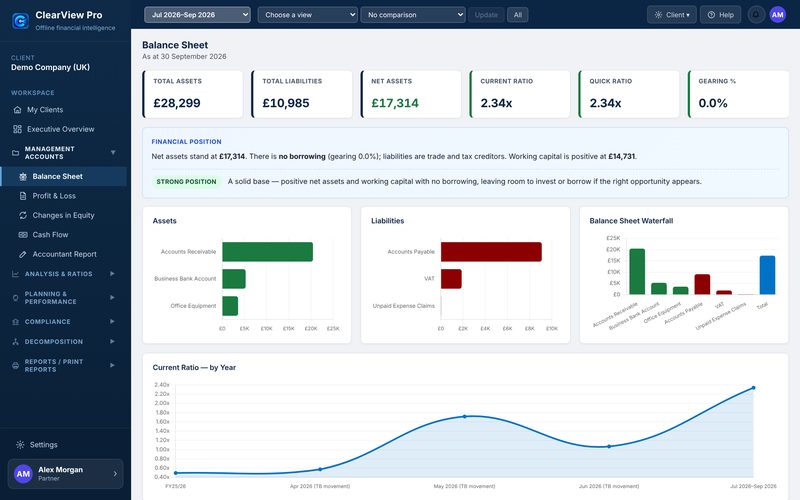Open the Choose a view dropdown

308,15
